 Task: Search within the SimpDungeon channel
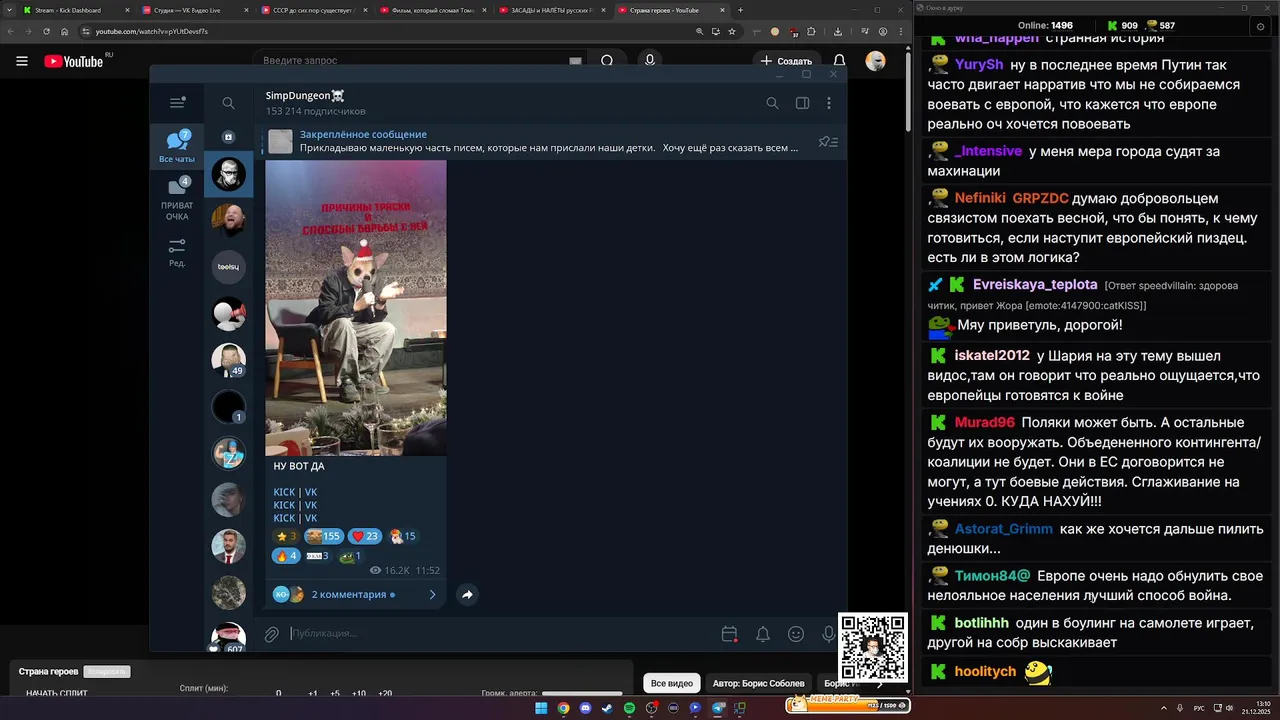point(772,103)
